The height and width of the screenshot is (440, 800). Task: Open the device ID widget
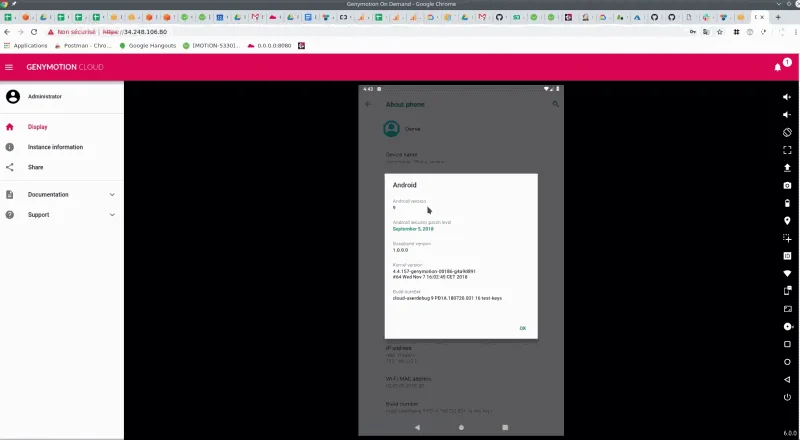tap(787, 256)
